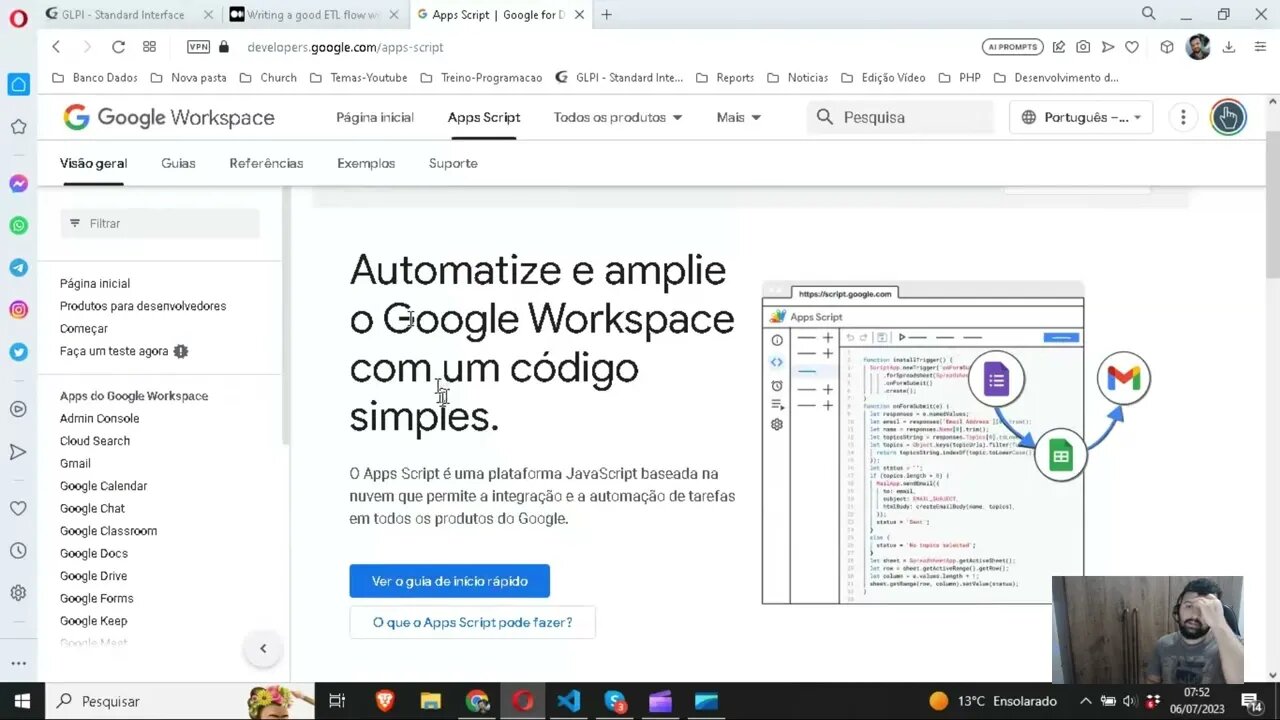Toggle the VPN badge
Screen dimensions: 1280x720
198,47
